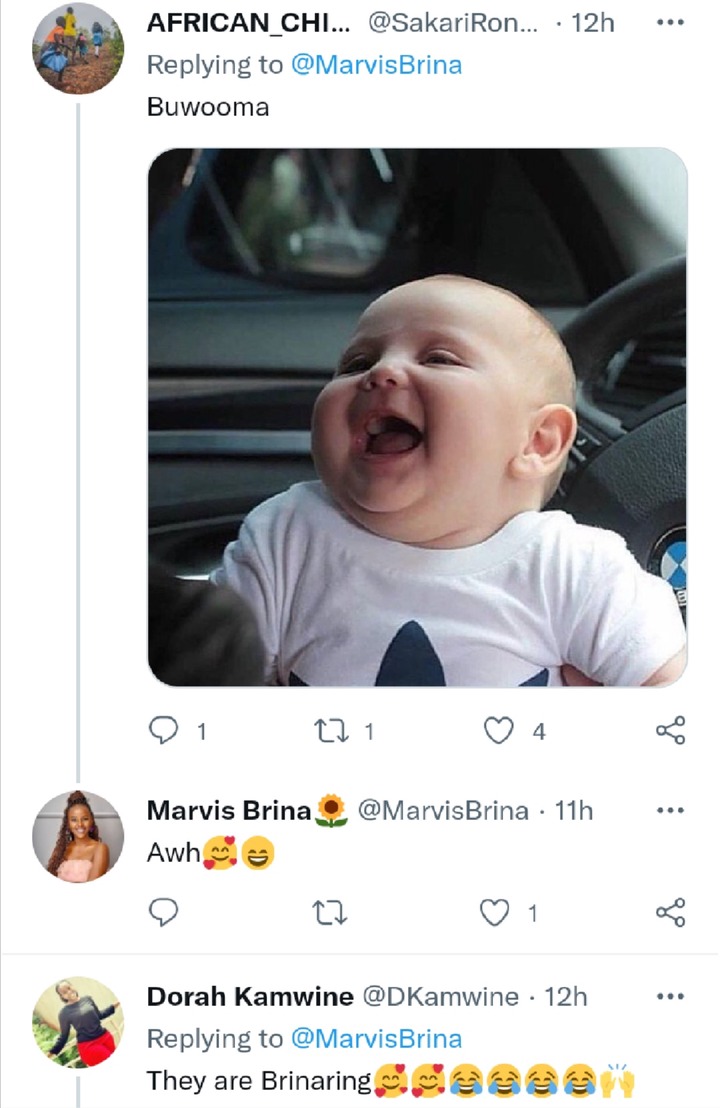
Task: Open Dorah Kamwine's display name
Action: [250, 997]
